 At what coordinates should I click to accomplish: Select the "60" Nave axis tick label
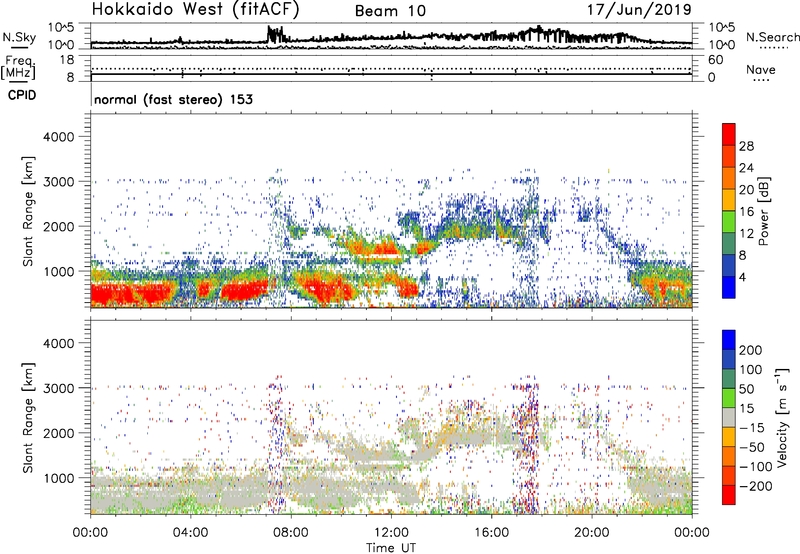[x=715, y=60]
